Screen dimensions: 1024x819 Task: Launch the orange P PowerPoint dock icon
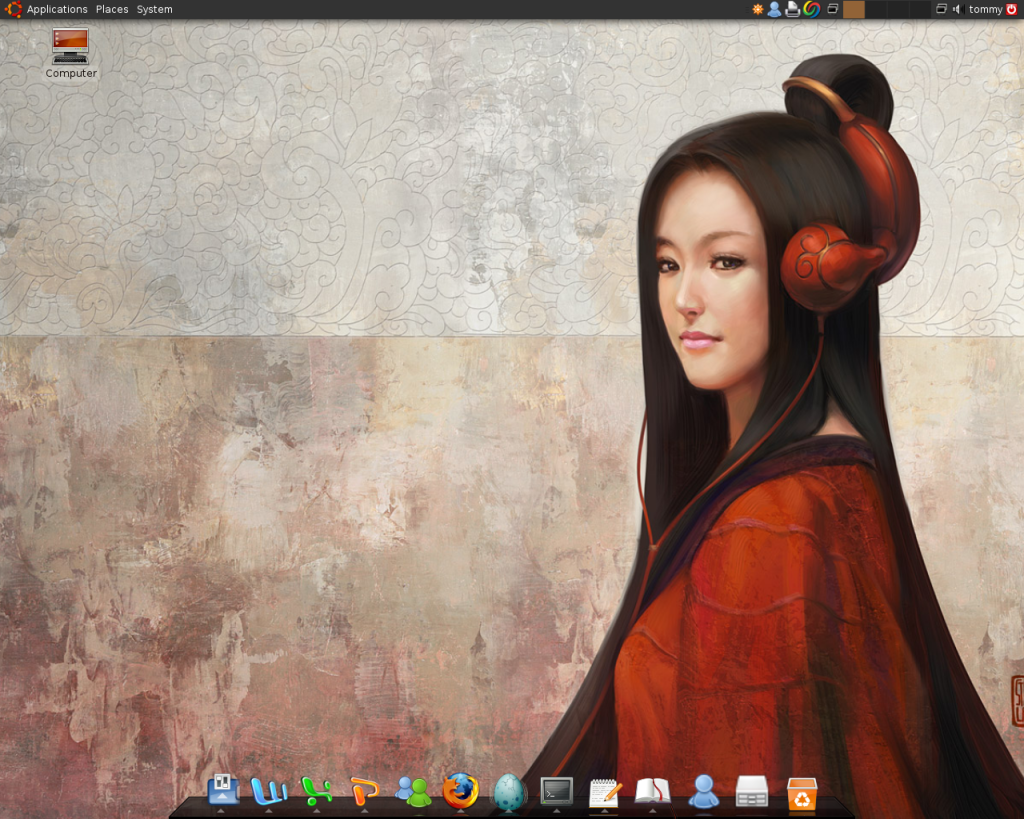(364, 791)
